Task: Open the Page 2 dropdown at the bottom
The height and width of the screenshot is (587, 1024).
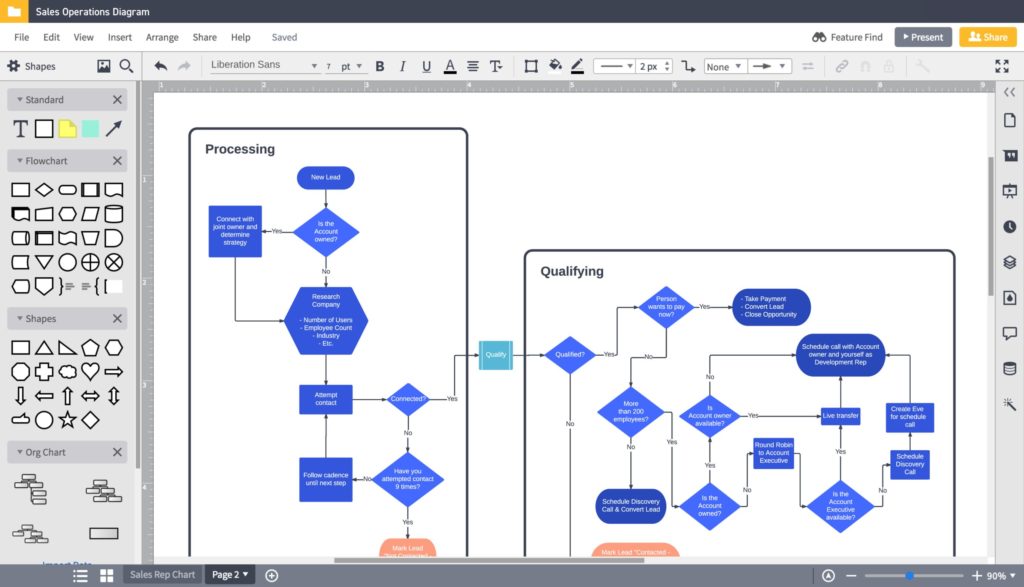Action: [229, 575]
